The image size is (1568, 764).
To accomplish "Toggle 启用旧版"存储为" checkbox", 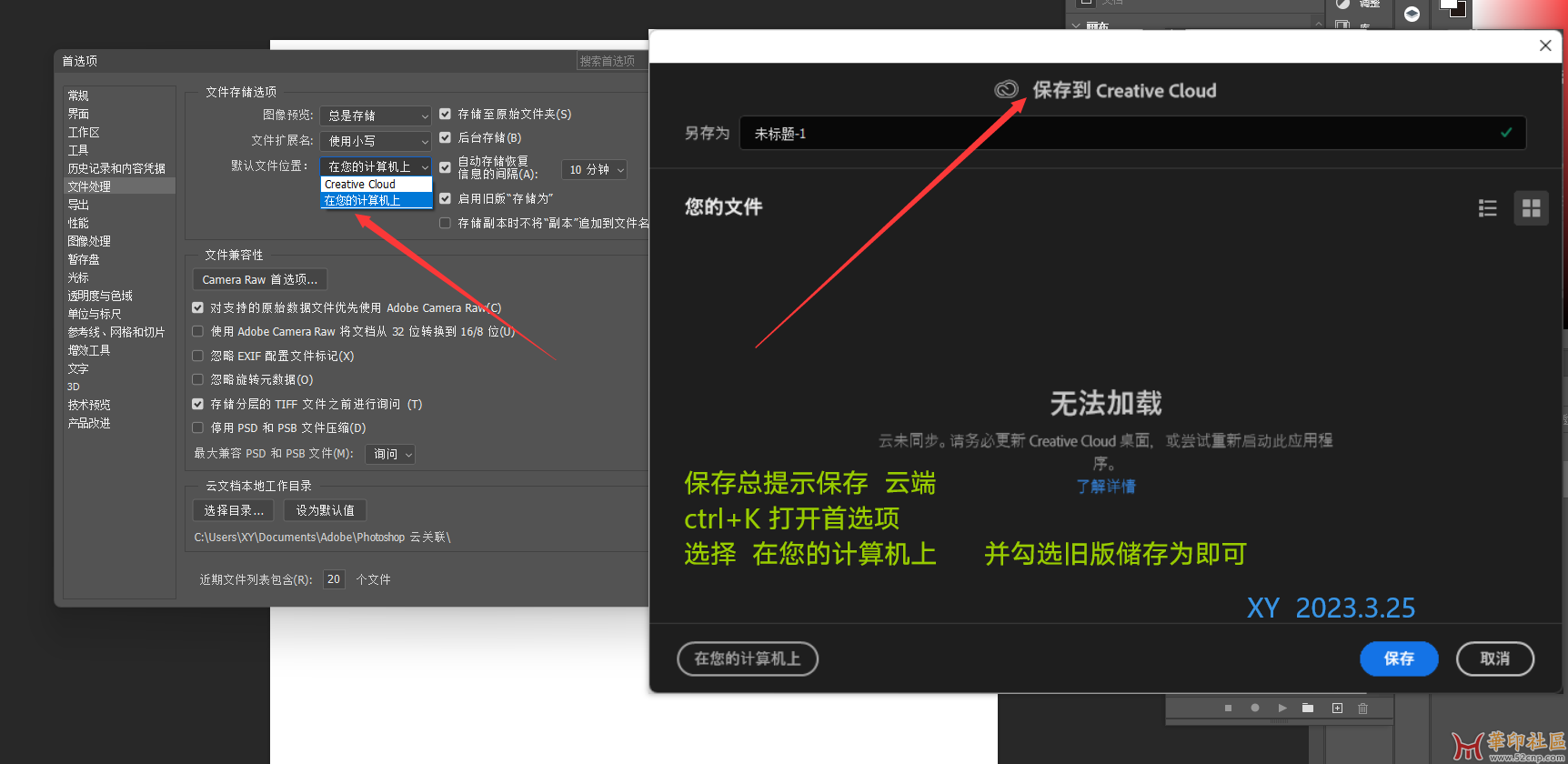I will [445, 198].
